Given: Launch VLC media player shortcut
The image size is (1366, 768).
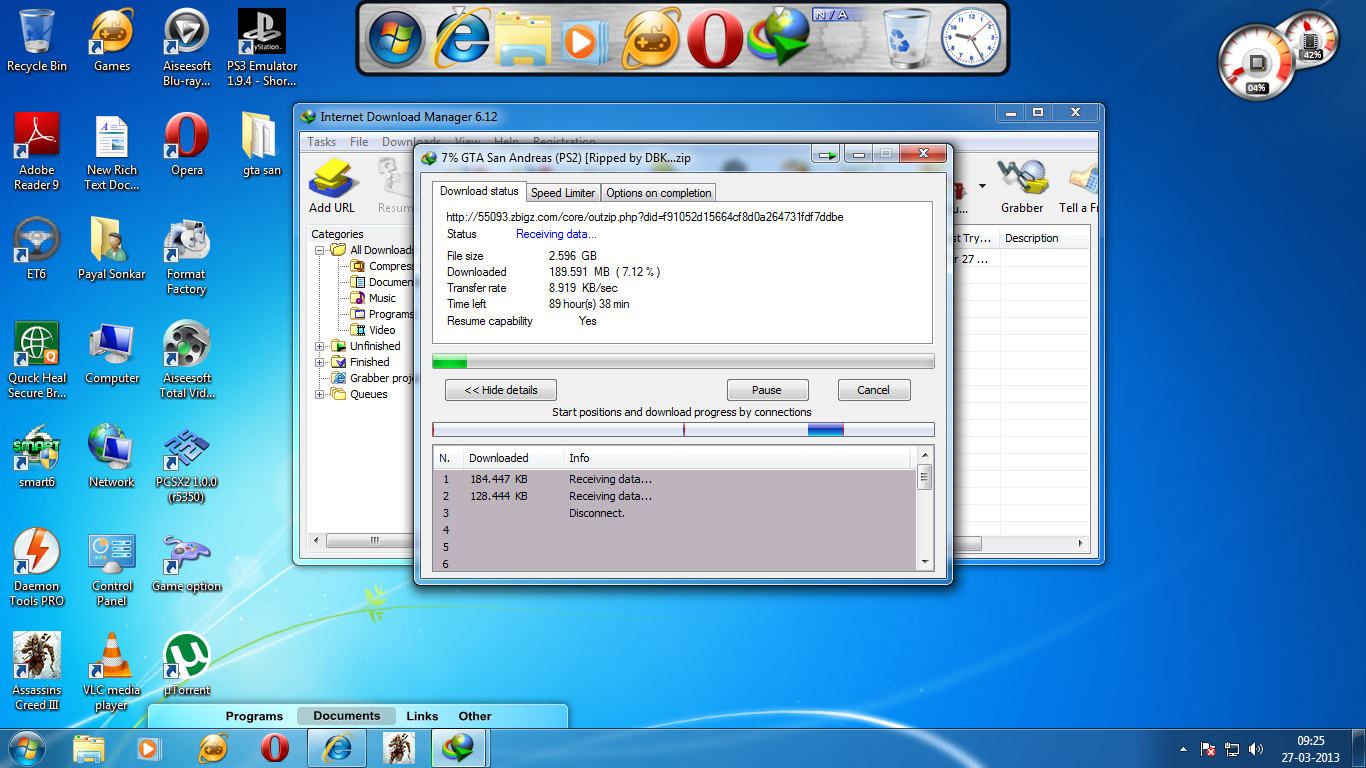Looking at the screenshot, I should (112, 671).
